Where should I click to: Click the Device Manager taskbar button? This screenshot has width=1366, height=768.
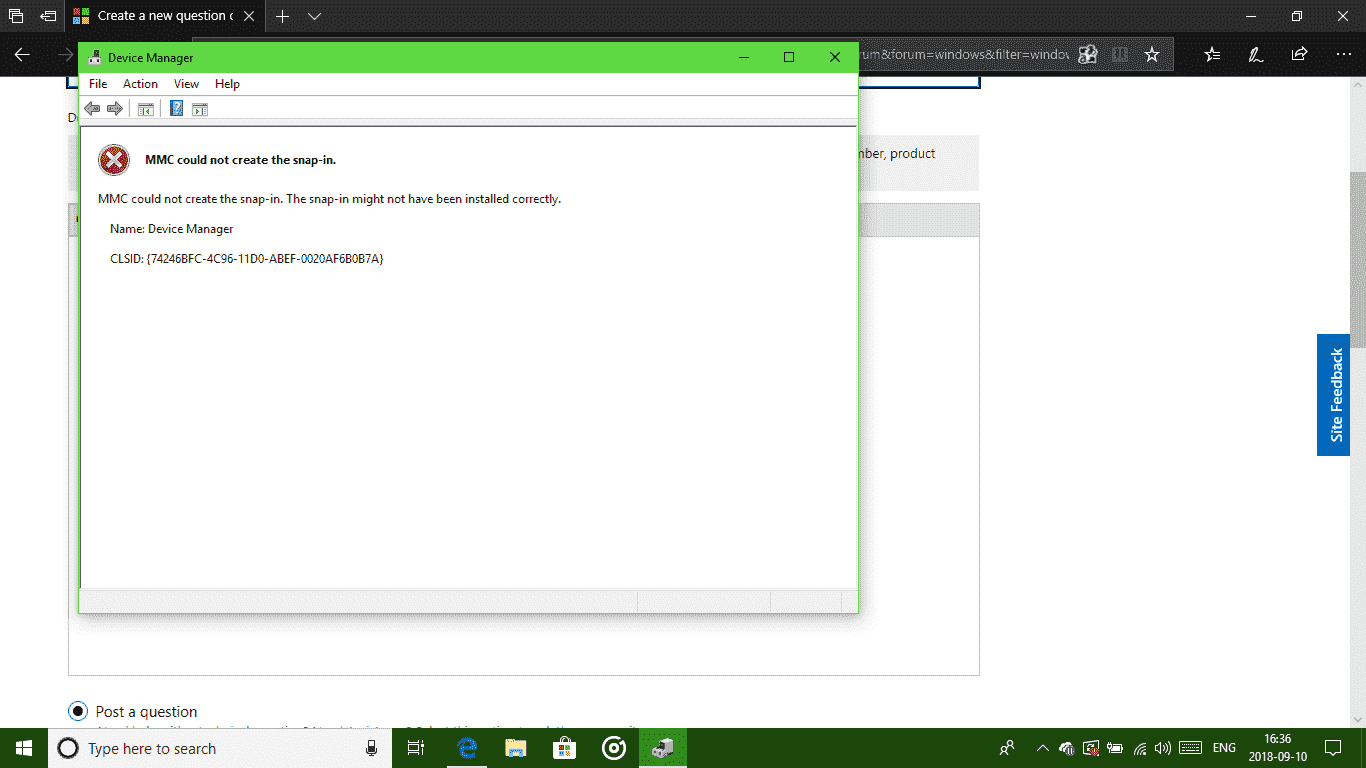(663, 748)
